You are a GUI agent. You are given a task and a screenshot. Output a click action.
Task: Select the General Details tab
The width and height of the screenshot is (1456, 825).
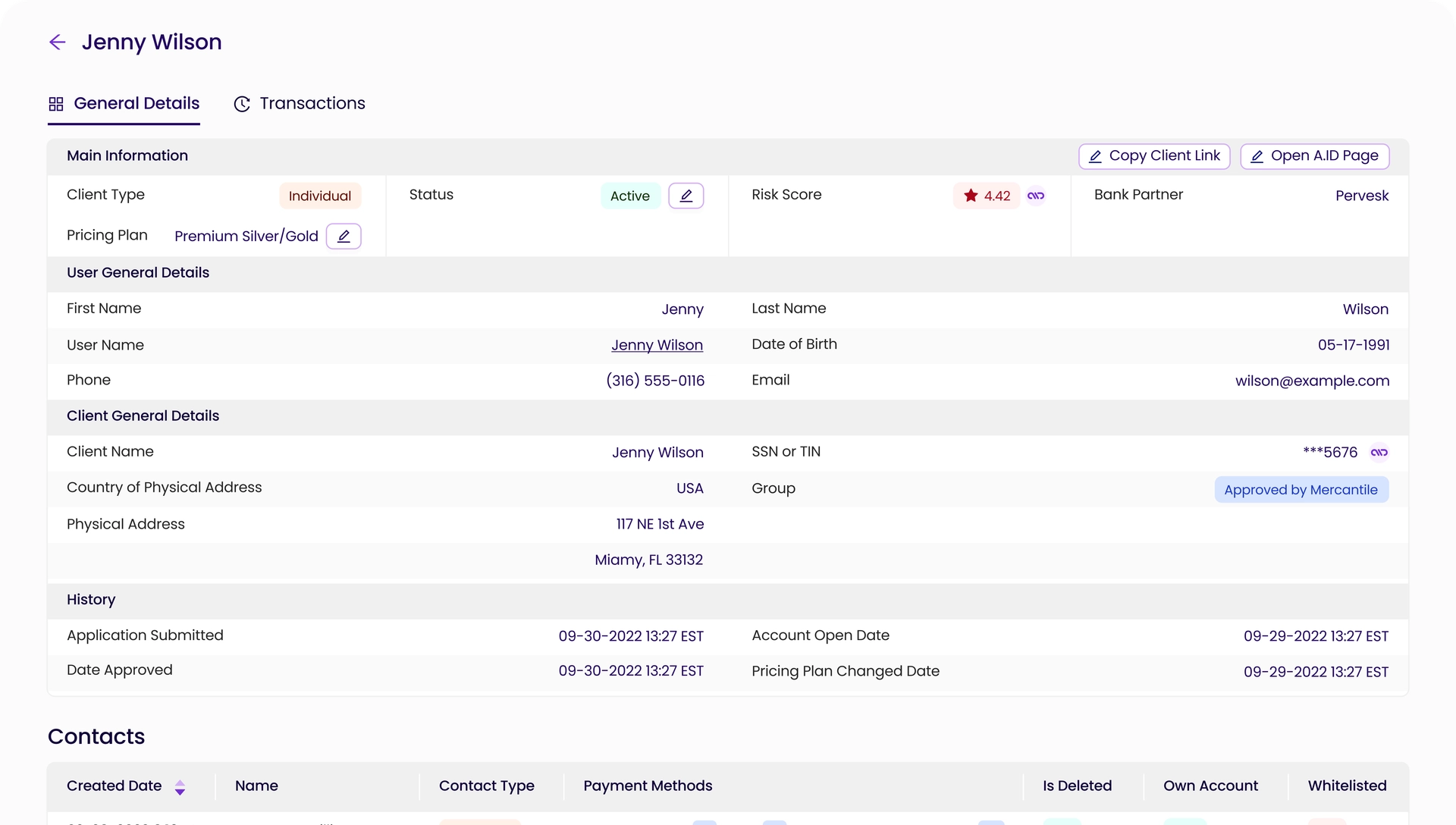coord(136,104)
